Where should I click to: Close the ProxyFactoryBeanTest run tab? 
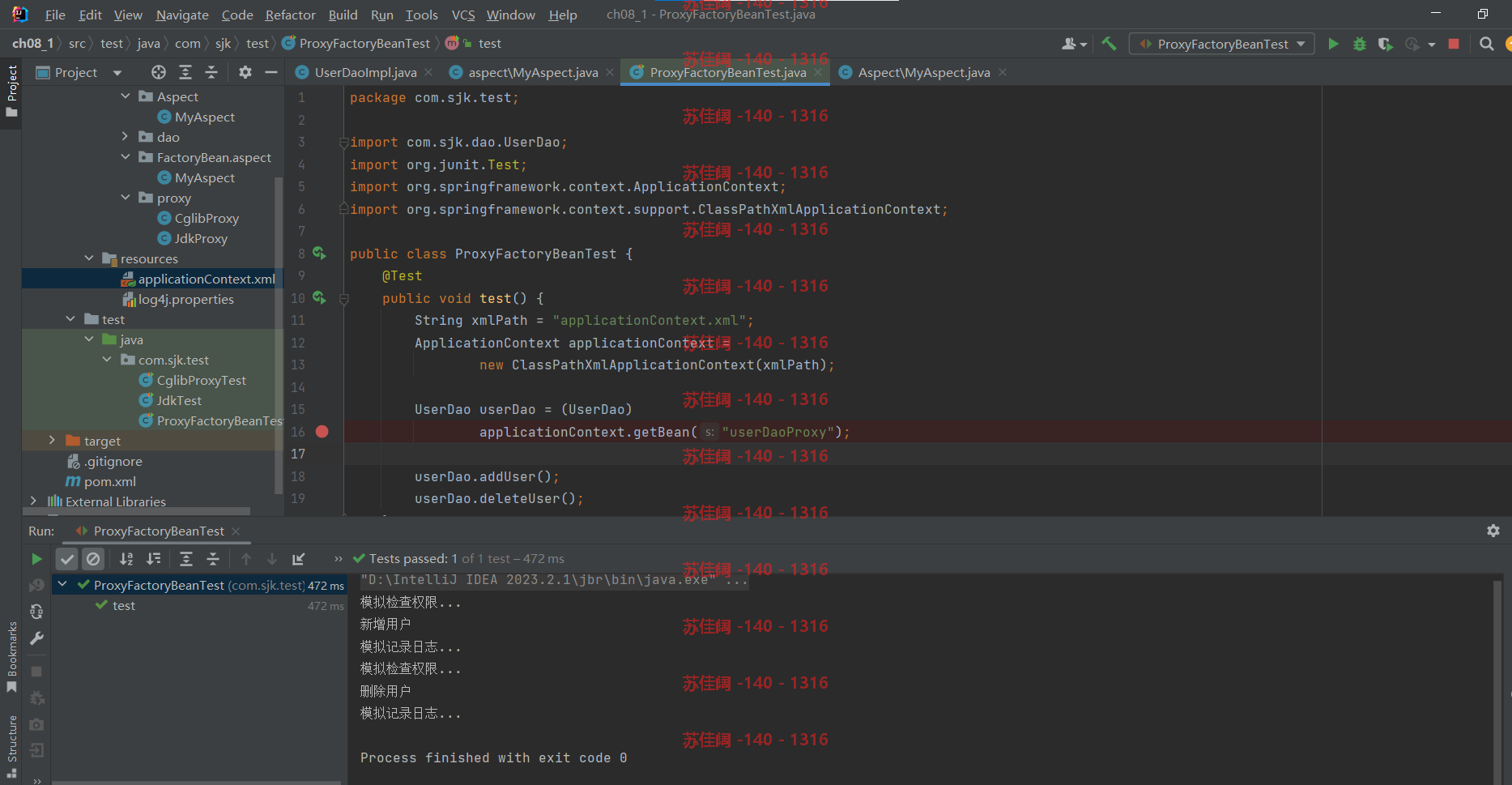[x=236, y=531]
